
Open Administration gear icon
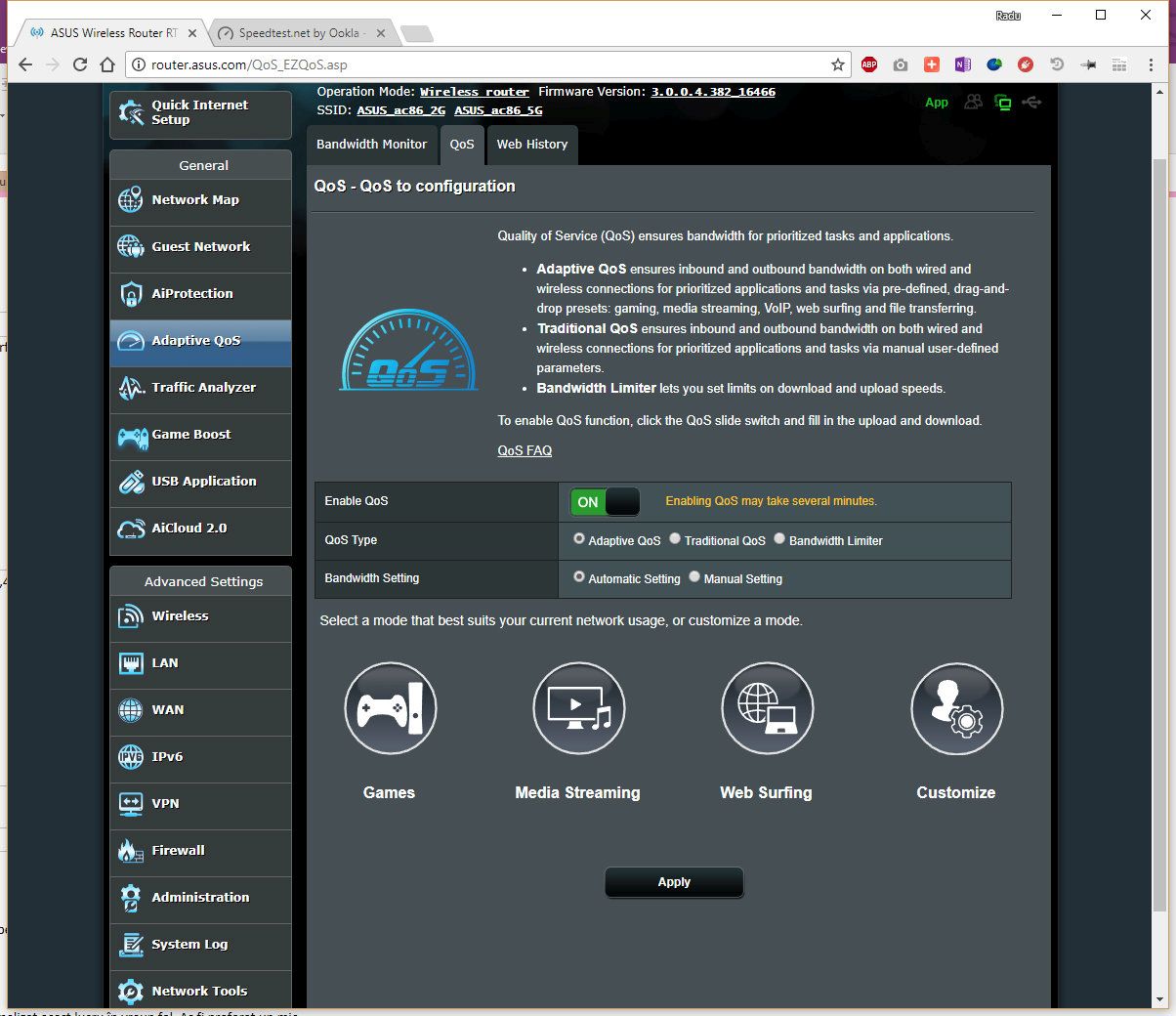pyautogui.click(x=131, y=898)
